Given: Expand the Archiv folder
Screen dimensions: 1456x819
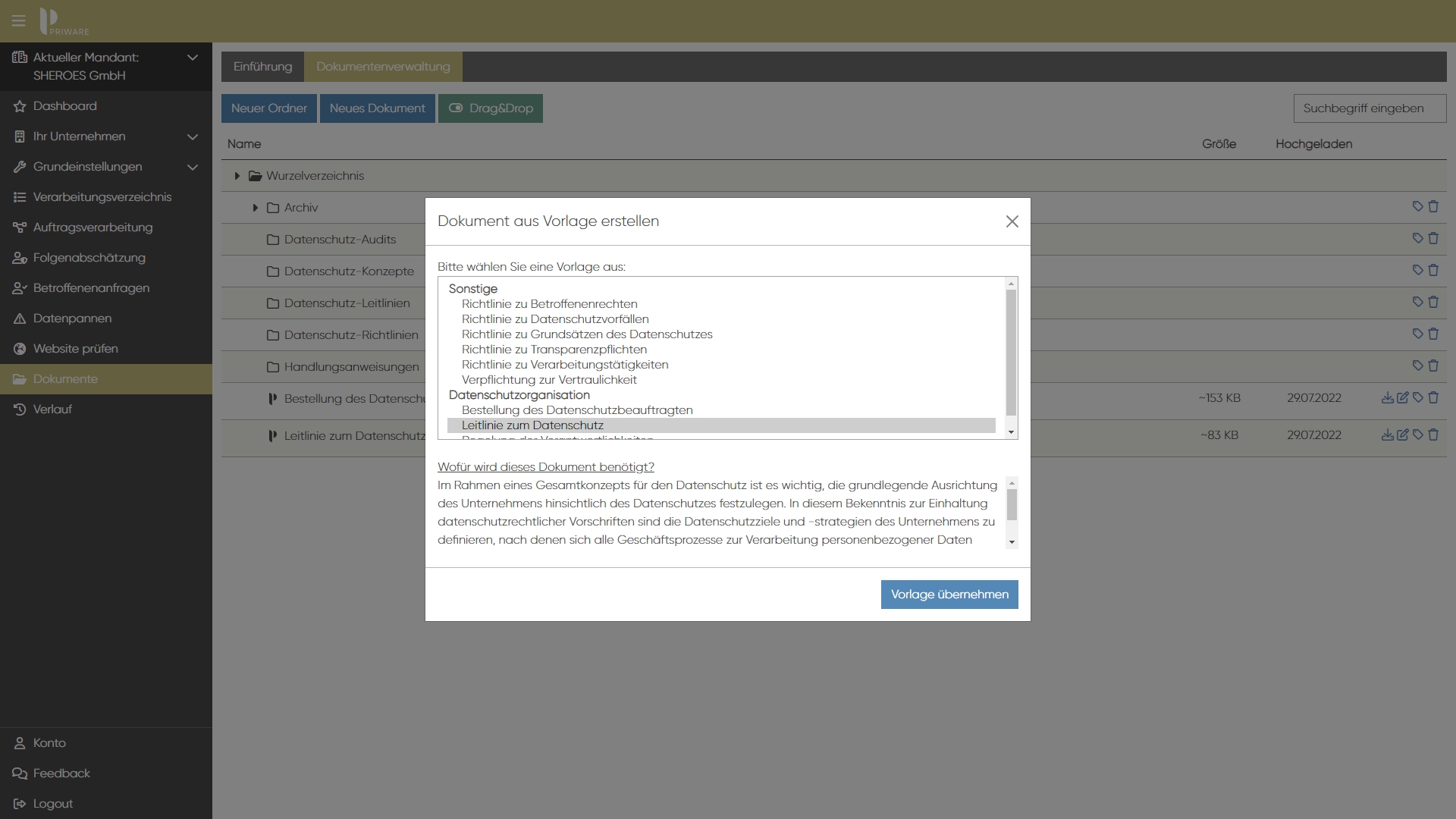Looking at the screenshot, I should (x=256, y=208).
